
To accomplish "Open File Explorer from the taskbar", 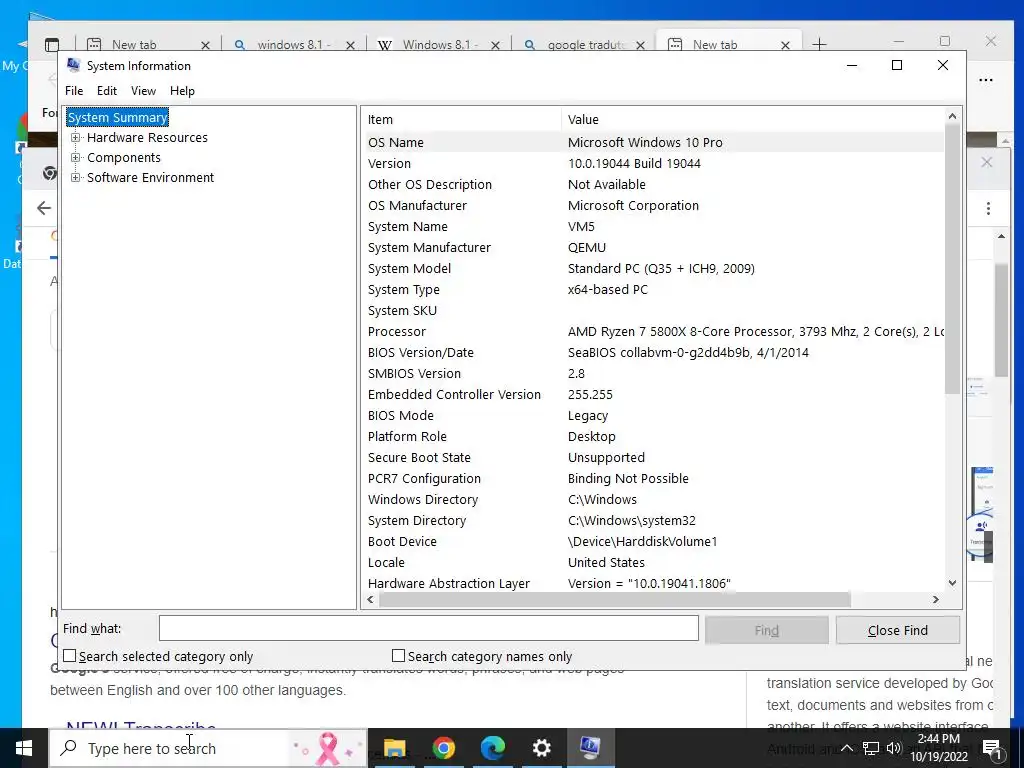I will (x=394, y=748).
